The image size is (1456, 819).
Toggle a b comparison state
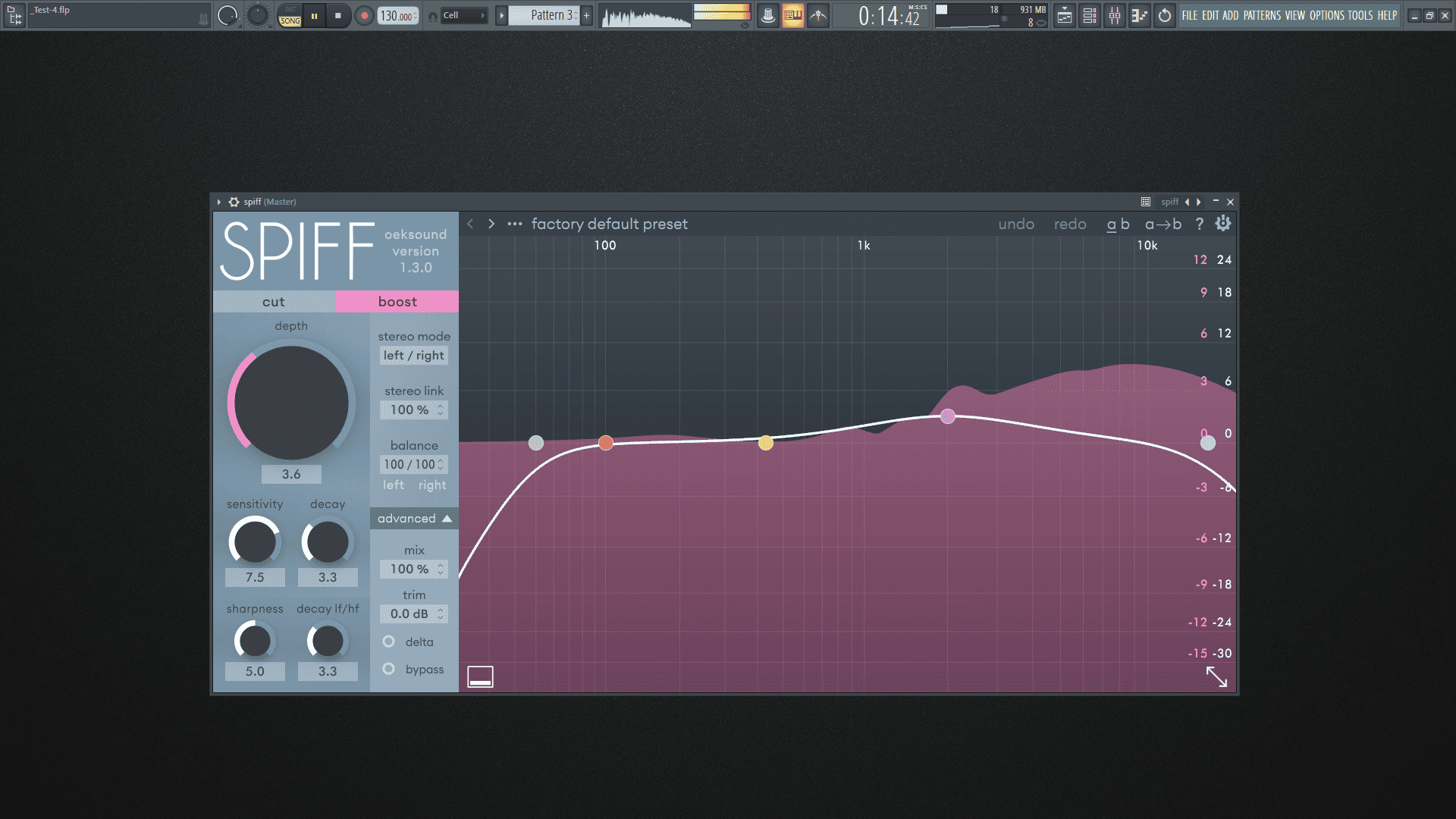click(x=1118, y=224)
